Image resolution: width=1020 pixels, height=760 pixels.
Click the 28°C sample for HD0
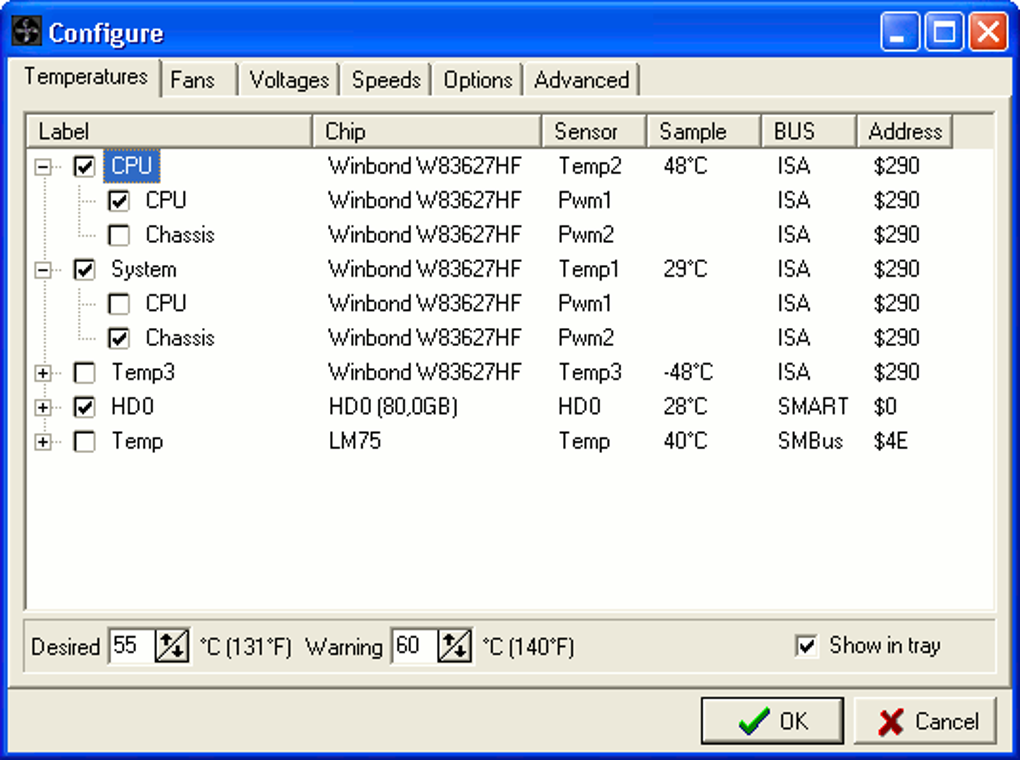click(685, 407)
